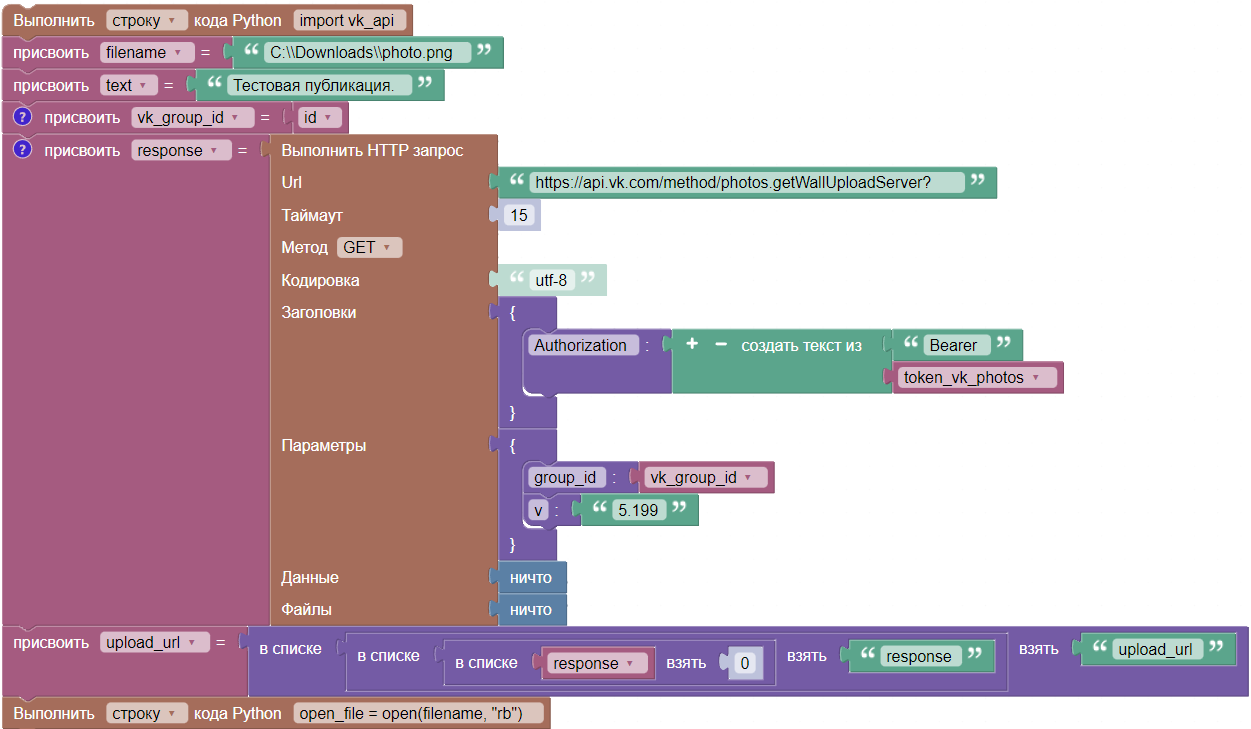Click the Заголовки label
Viewport: 1251px width, 729px height.
[319, 313]
